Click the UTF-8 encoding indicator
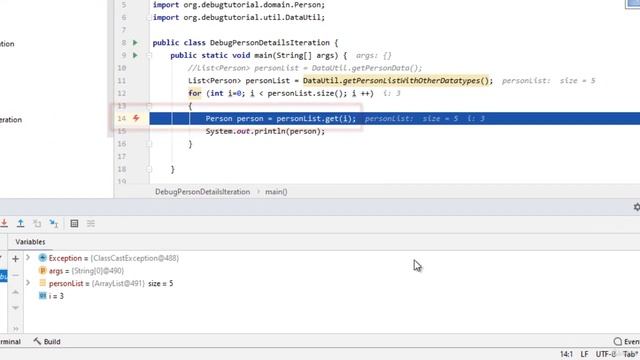Screen dimensions: 640x360 [605, 354]
